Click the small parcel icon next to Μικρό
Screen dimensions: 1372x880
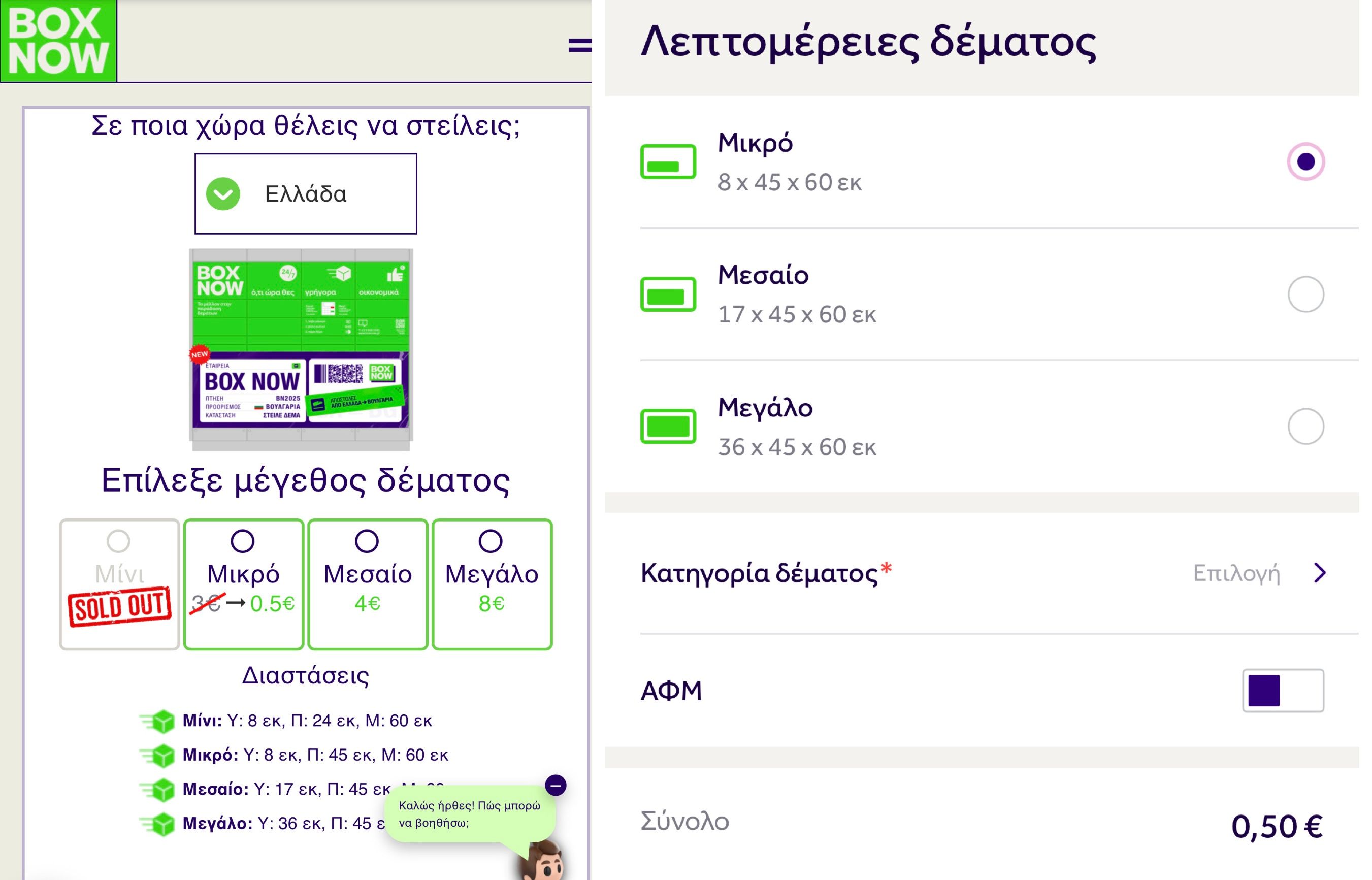(668, 161)
